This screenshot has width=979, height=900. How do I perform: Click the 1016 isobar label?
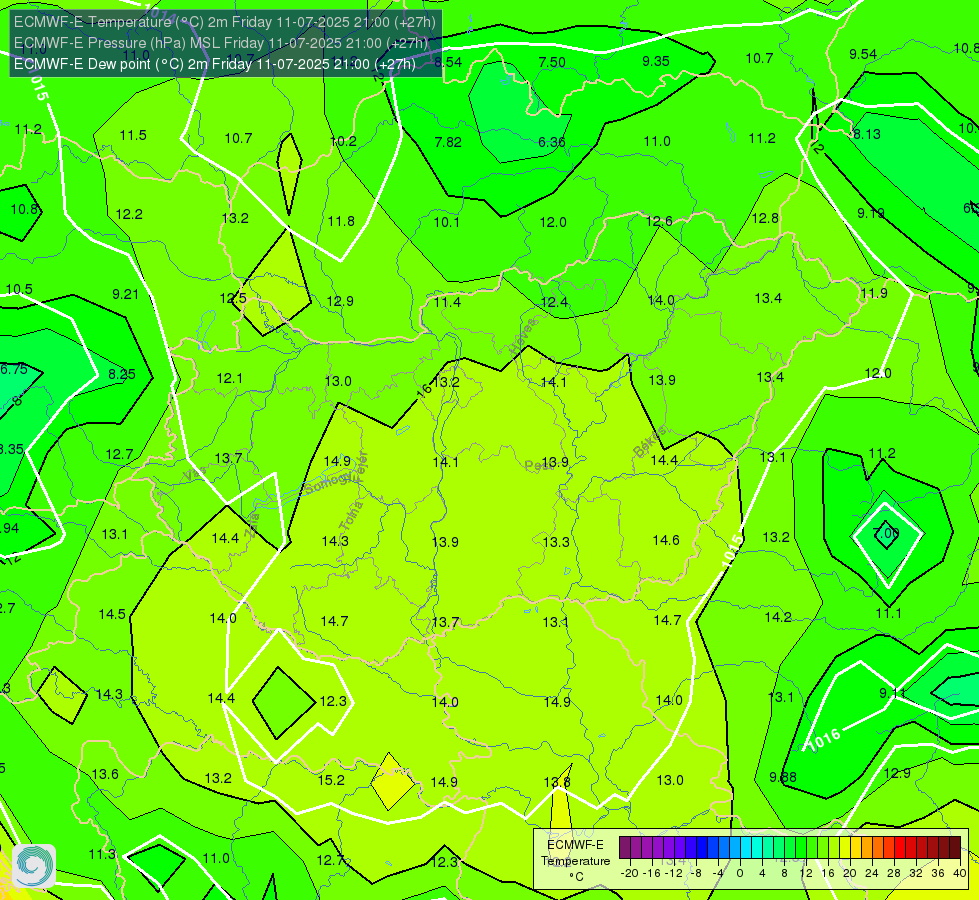(824, 741)
